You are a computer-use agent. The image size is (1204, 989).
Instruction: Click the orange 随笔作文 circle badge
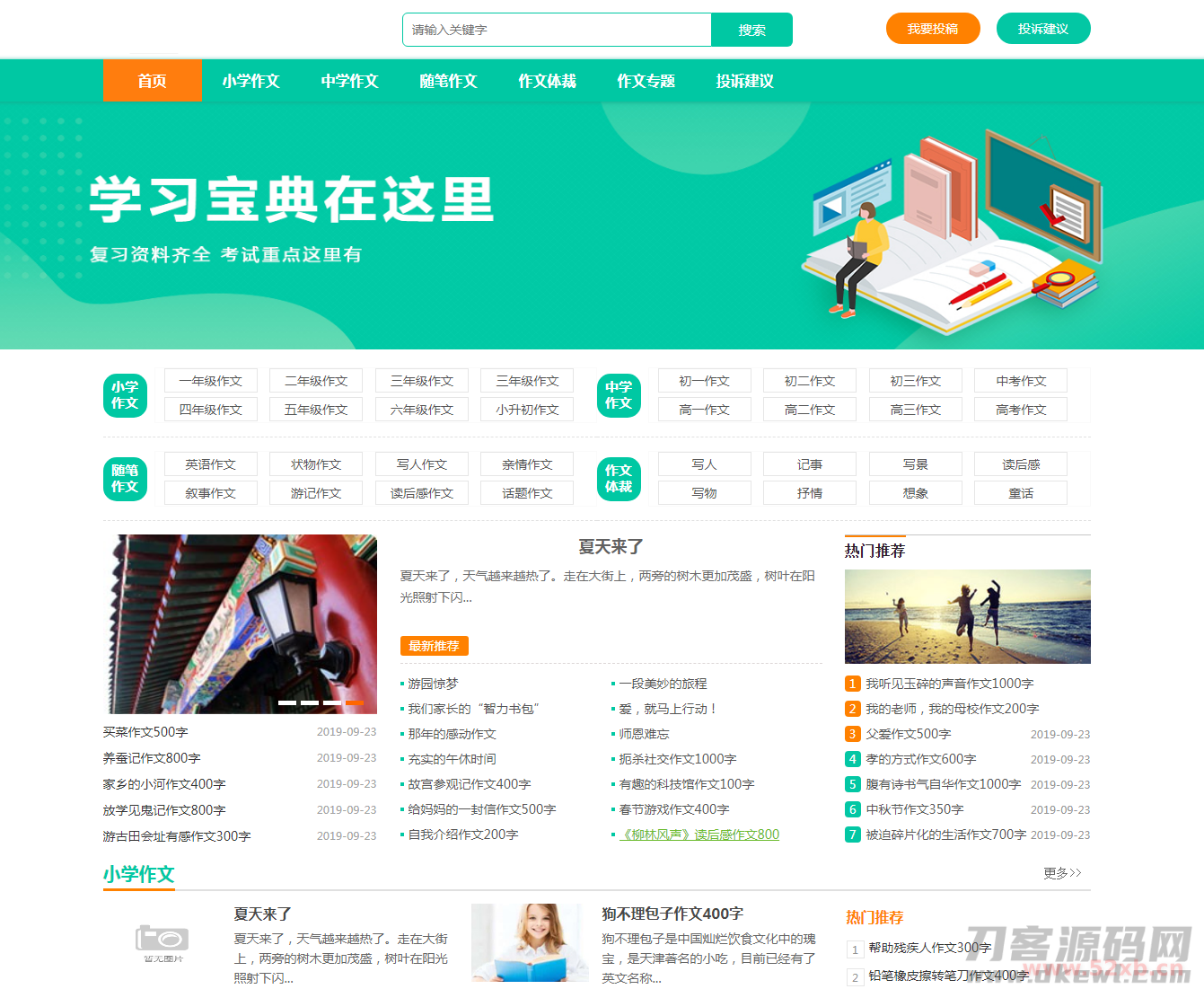125,479
